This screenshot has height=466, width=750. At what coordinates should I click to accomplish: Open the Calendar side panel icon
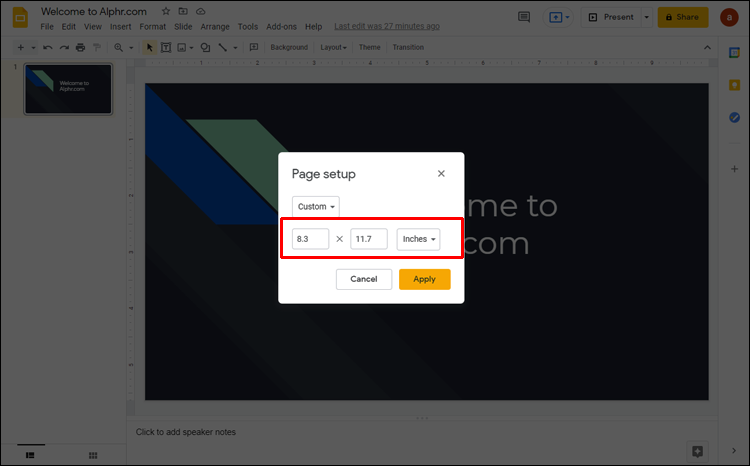[734, 53]
